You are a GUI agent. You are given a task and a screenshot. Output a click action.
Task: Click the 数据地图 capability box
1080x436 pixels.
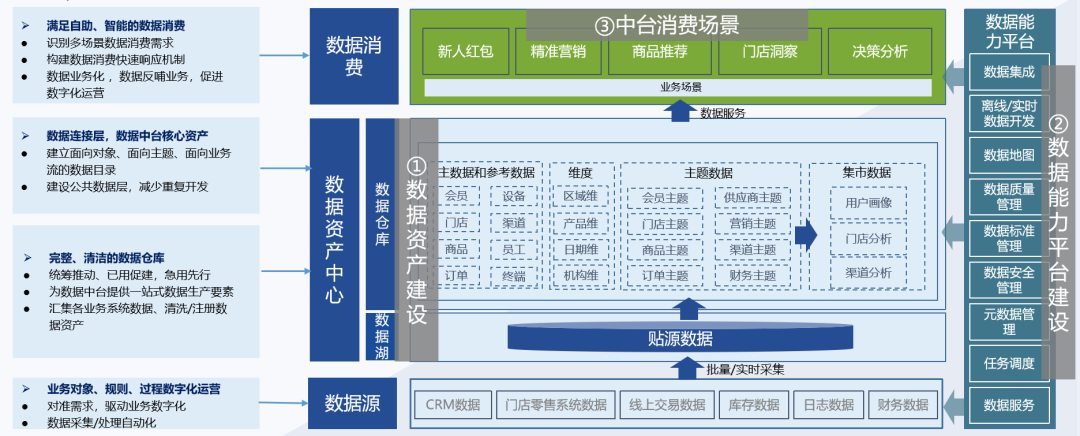coord(1009,155)
